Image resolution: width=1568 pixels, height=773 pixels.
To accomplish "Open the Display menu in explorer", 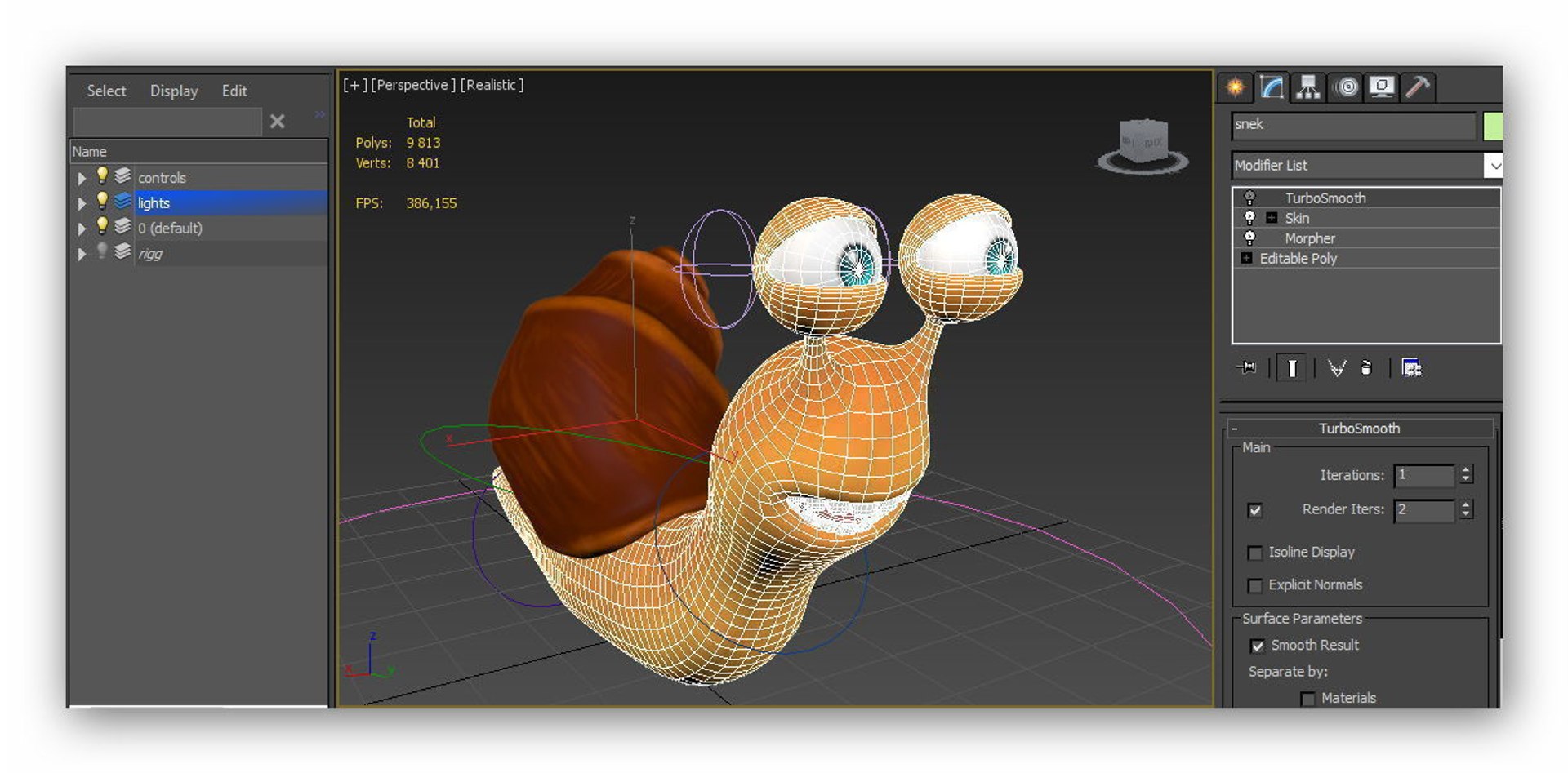I will [174, 91].
